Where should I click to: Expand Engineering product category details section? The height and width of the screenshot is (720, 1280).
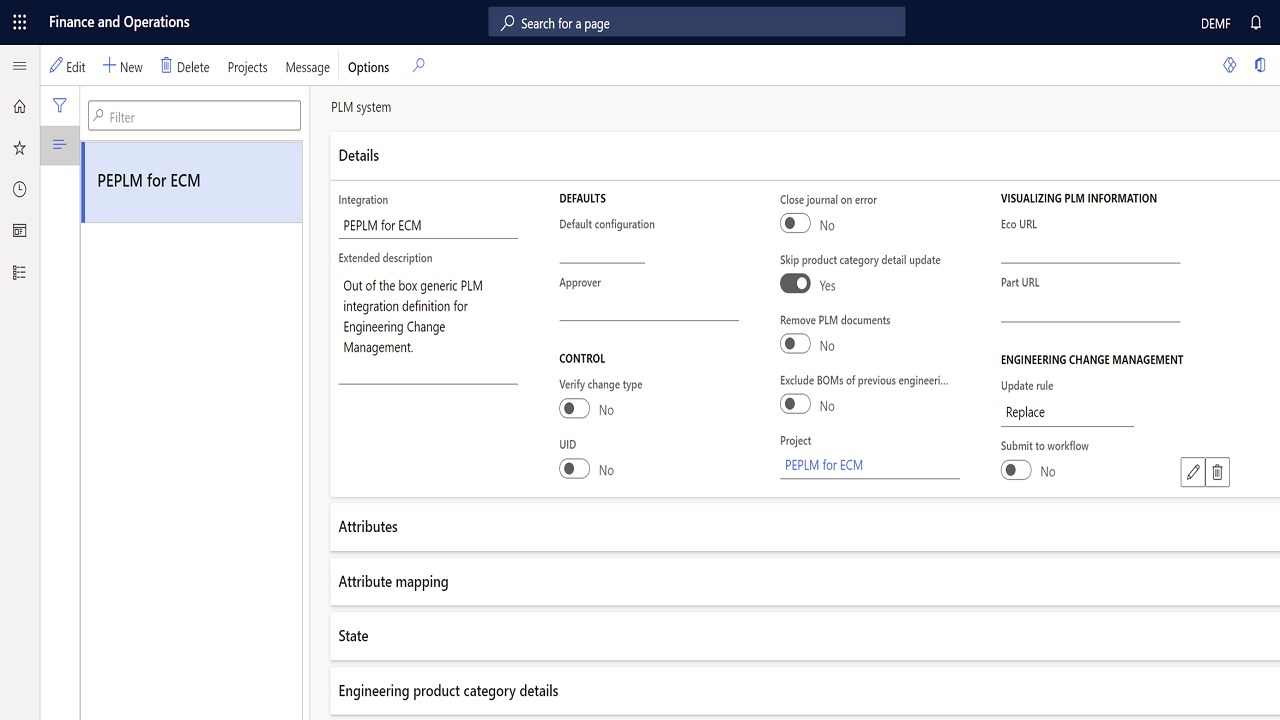805,691
